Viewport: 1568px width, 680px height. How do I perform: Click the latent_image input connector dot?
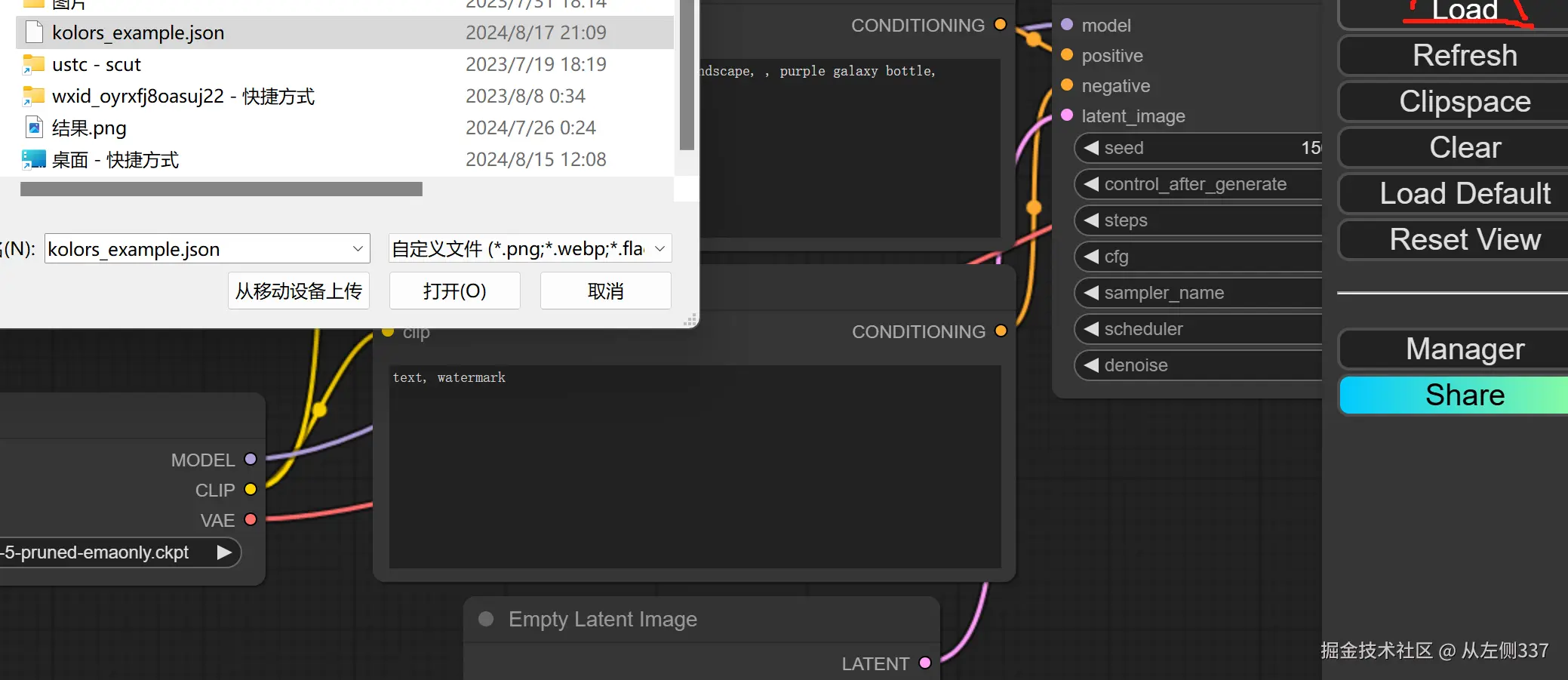pyautogui.click(x=1067, y=115)
